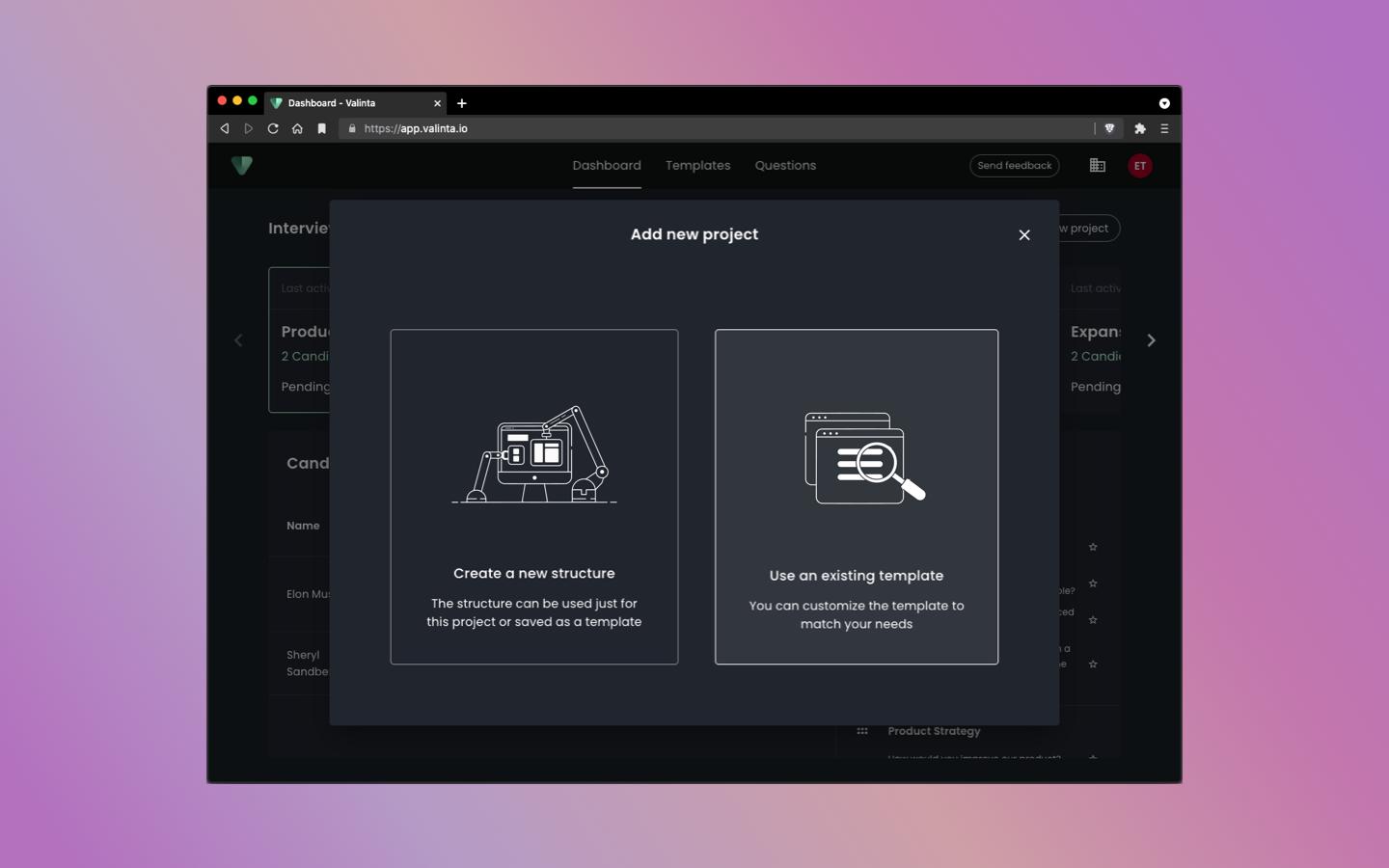Open the Brave shield icon in address bar
Screen dimensions: 1389x868
click(x=1109, y=127)
